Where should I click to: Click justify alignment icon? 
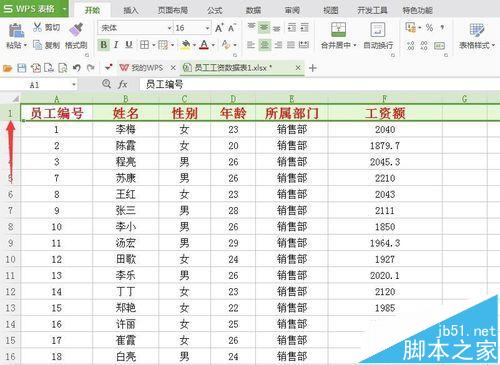pos(291,45)
